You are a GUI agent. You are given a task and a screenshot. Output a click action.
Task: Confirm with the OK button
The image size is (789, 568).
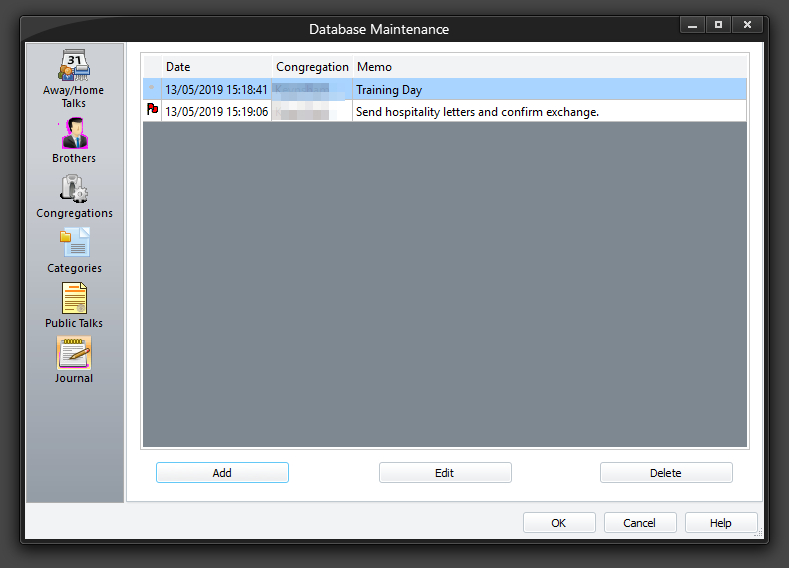(559, 522)
